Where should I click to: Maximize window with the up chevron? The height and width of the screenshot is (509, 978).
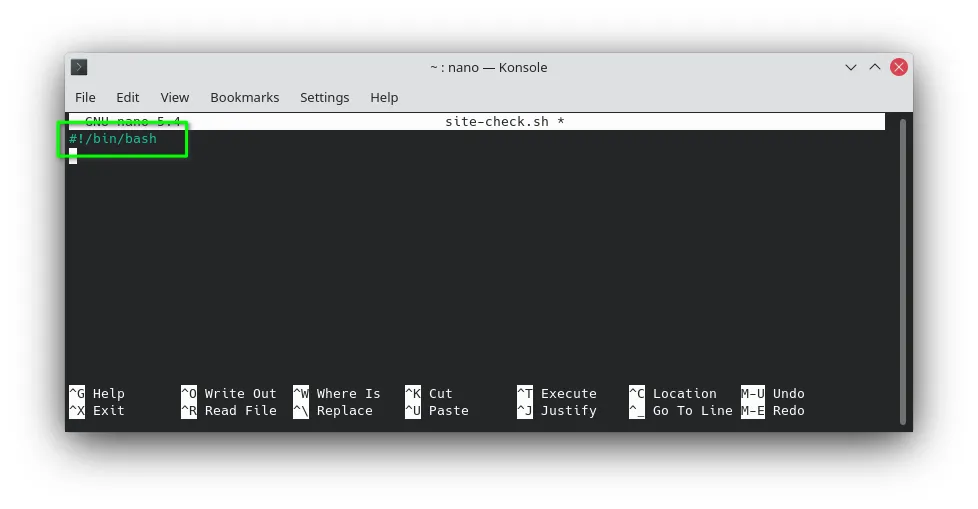click(x=874, y=67)
